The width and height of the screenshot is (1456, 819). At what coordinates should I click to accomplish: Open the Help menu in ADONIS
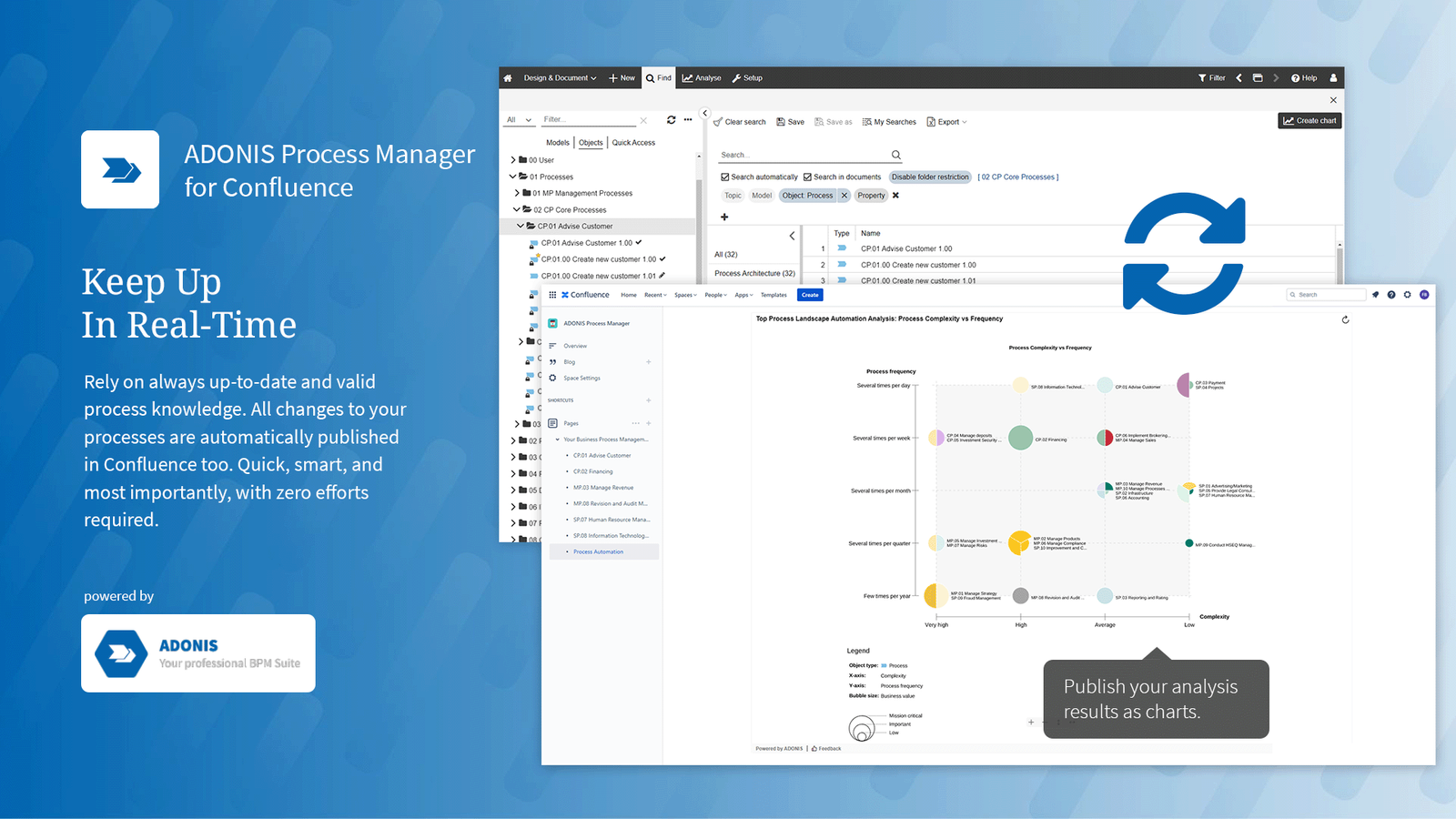click(1304, 78)
